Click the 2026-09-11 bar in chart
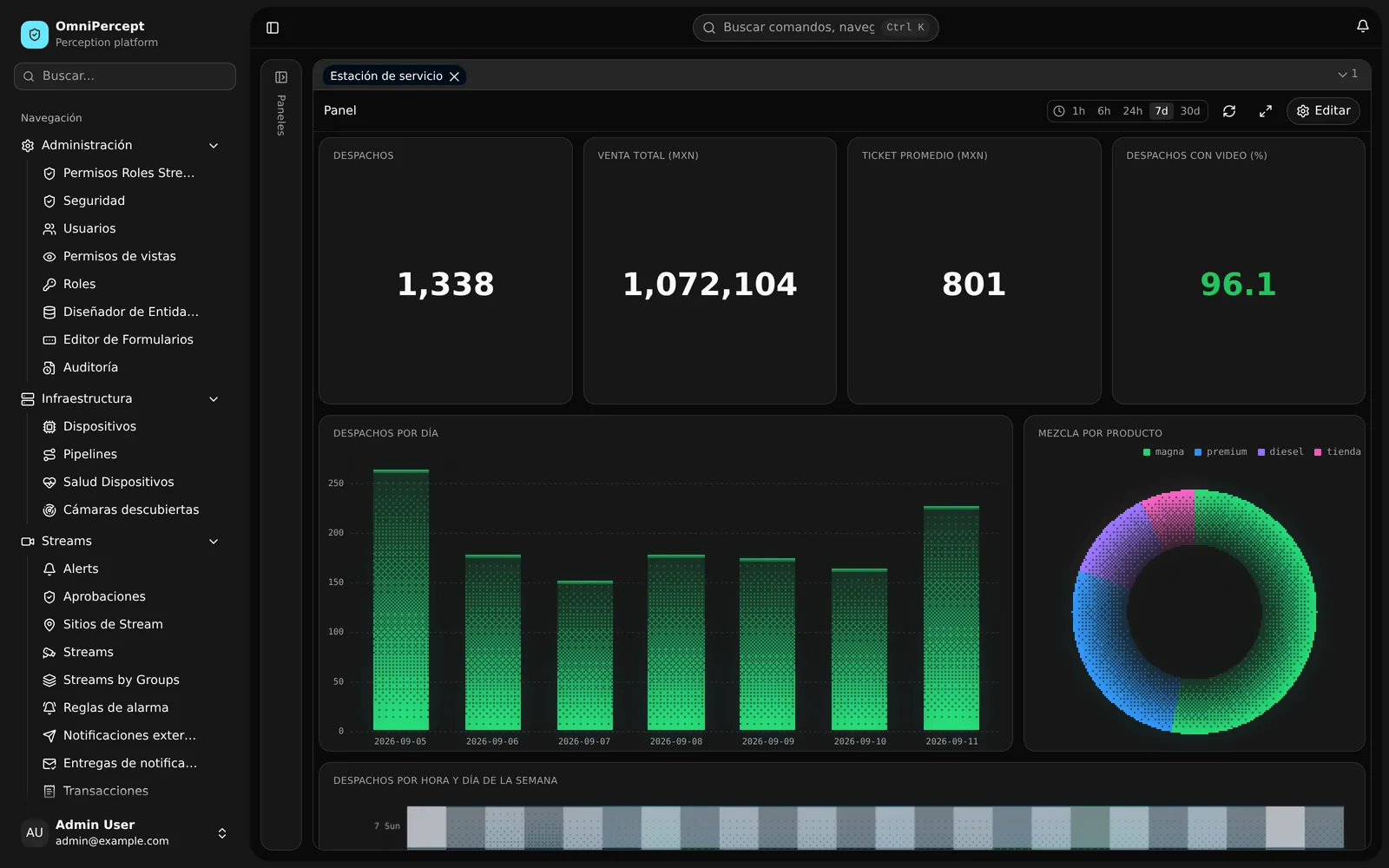The width and height of the screenshot is (1389, 868). point(951,618)
